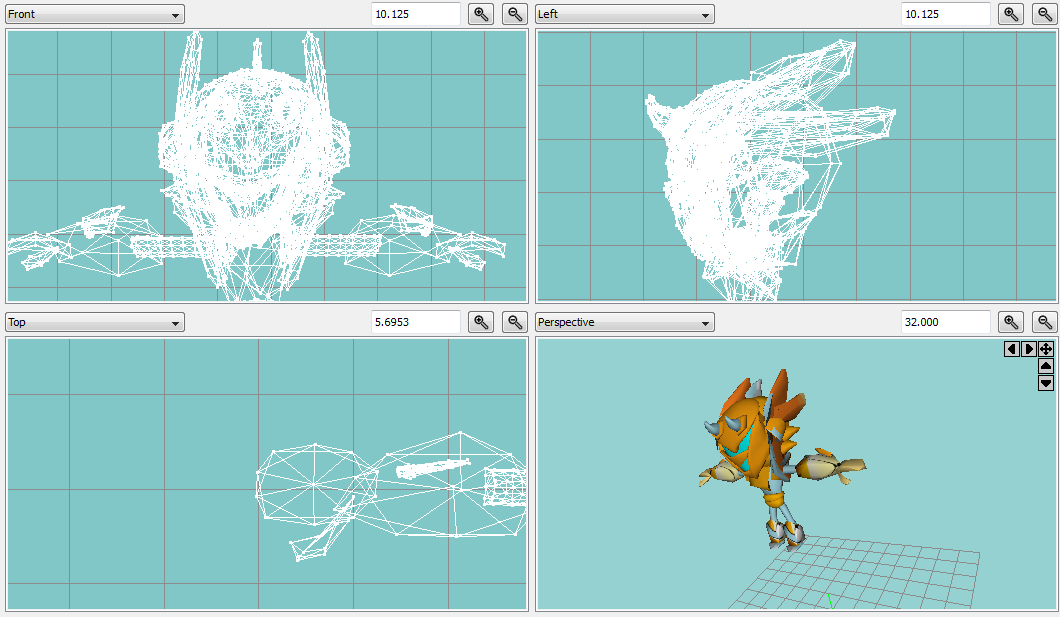Rotate perspective camera right with right arrow
The image size is (1060, 617).
coord(1029,349)
